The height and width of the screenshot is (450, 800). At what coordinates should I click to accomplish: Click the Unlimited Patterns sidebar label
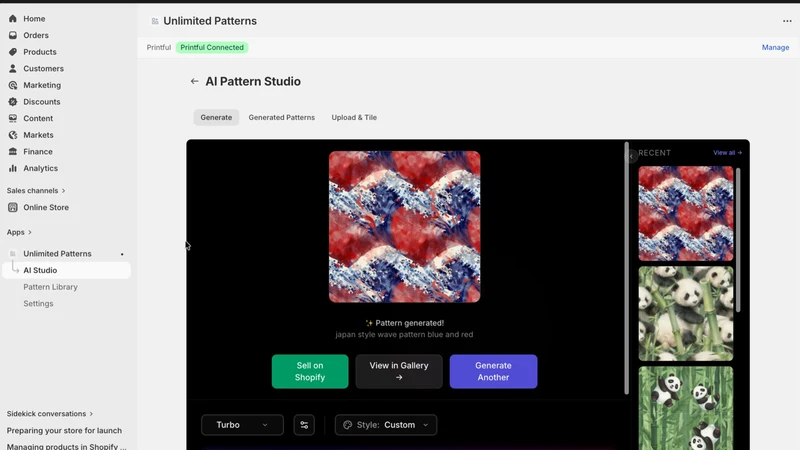point(57,254)
